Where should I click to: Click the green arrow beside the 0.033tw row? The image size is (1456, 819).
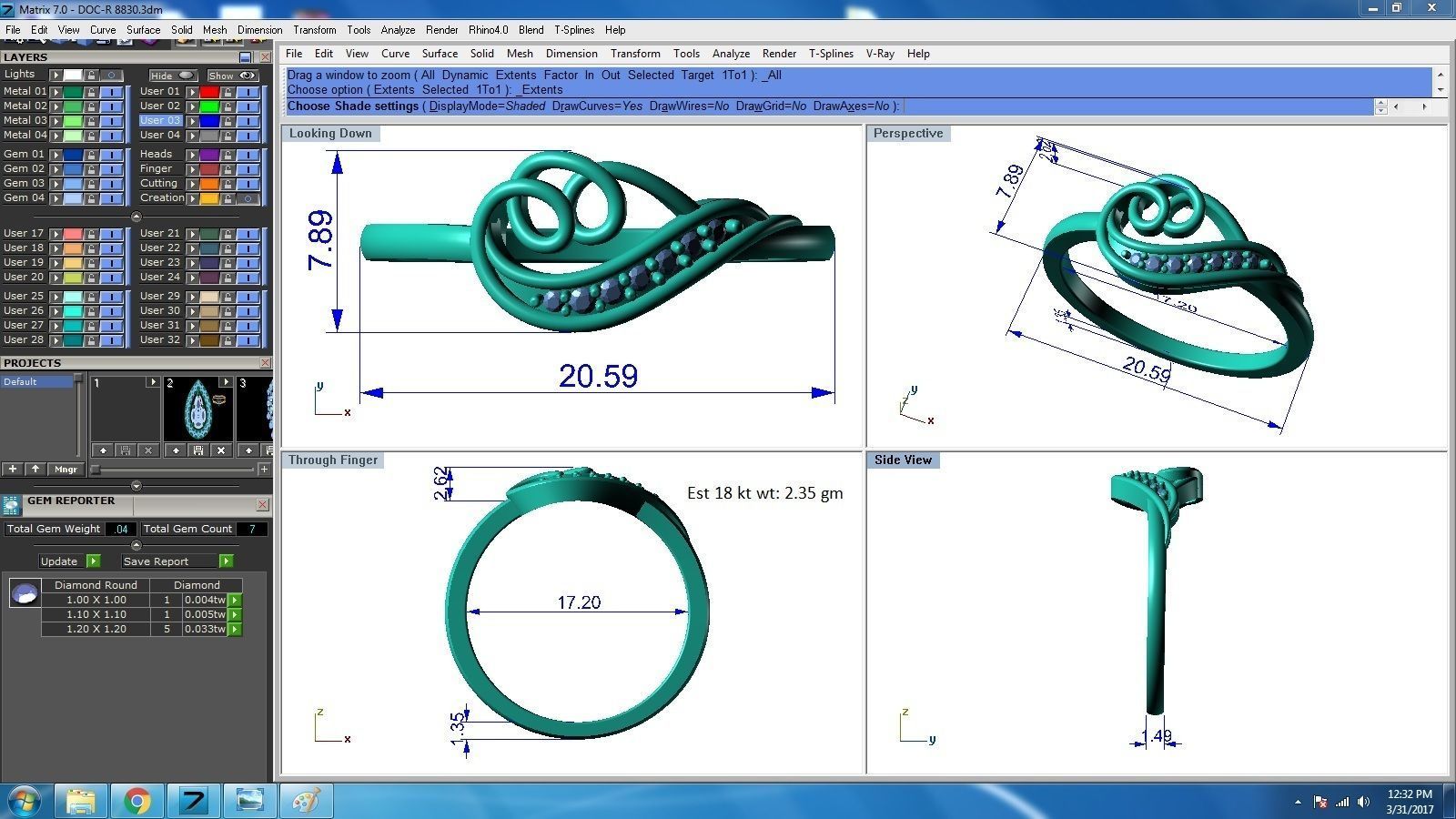(x=235, y=630)
